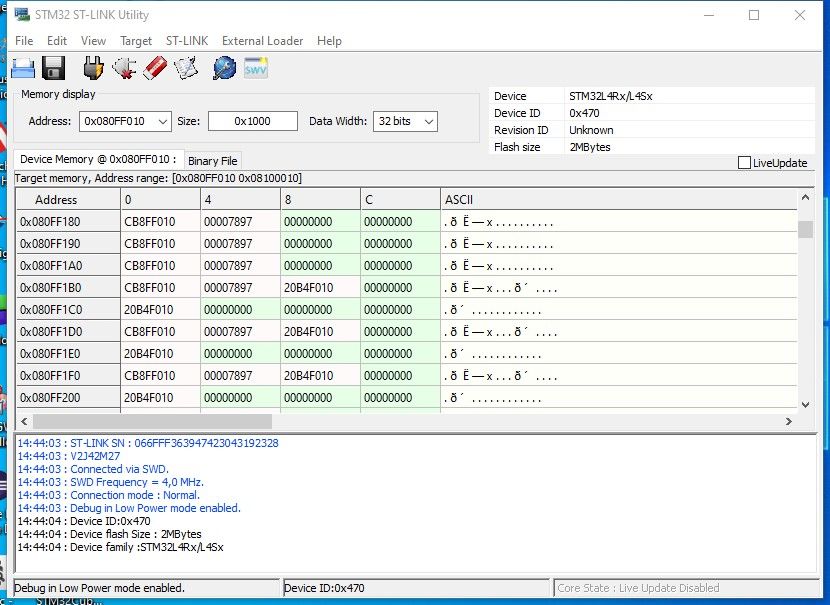Image resolution: width=830 pixels, height=605 pixels.
Task: Click the memory table scroll down arrow
Action: 805,405
